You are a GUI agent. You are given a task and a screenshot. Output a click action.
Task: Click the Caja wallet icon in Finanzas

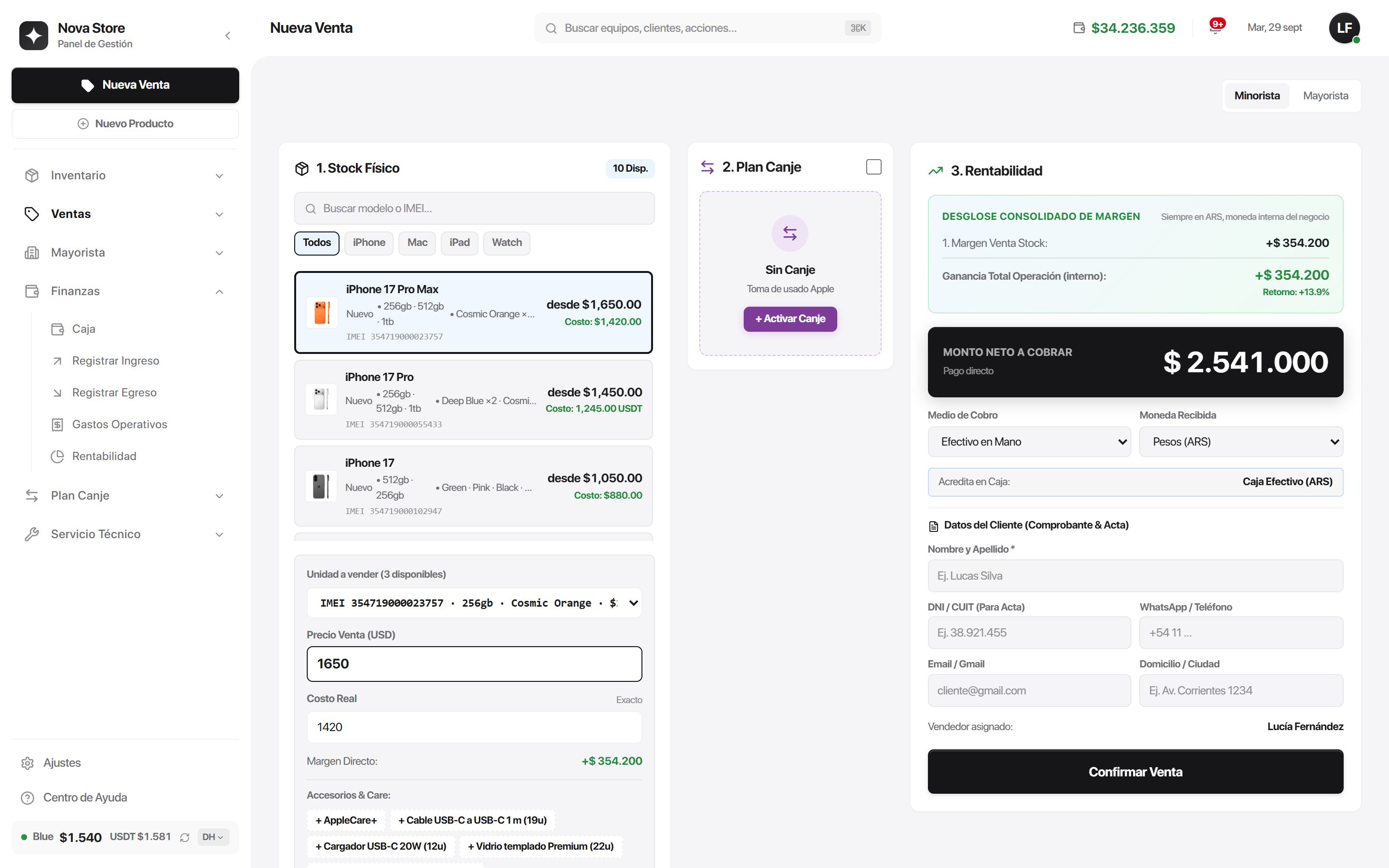coord(57,329)
